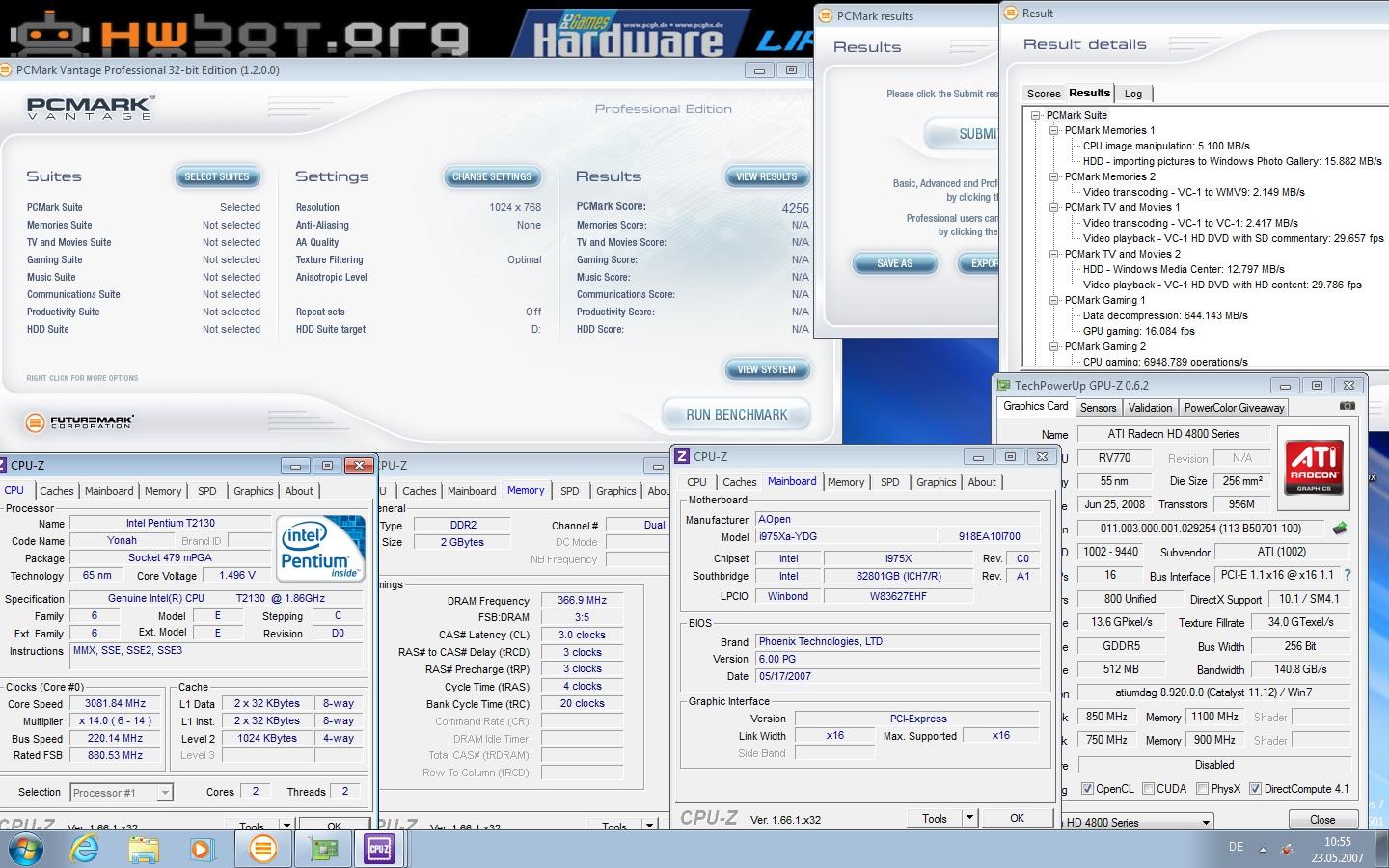The height and width of the screenshot is (868, 1389).
Task: Click the Bus Interface question mark help
Action: click(x=1348, y=575)
